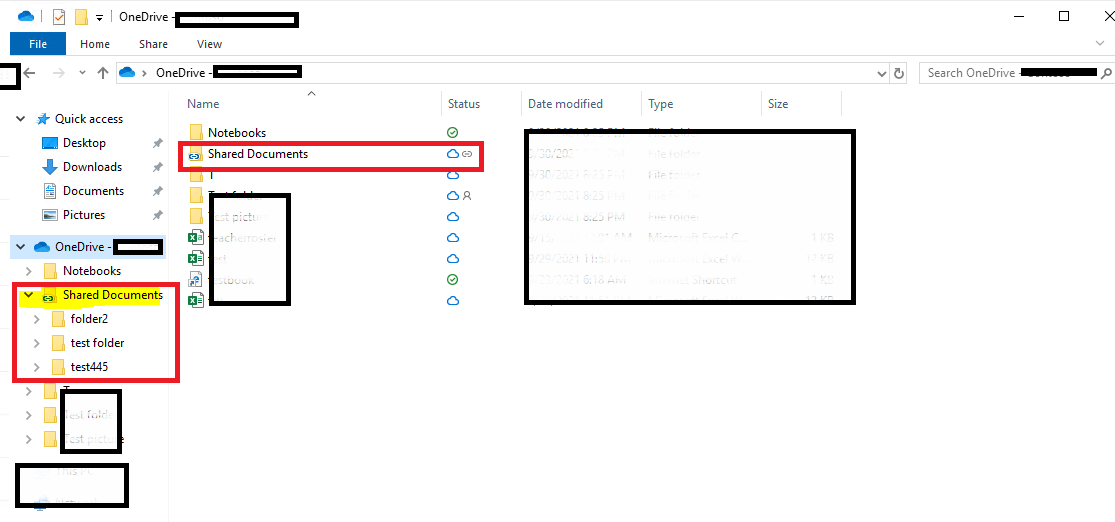Open the View ribbon tab
1115x522 pixels.
(x=209, y=44)
